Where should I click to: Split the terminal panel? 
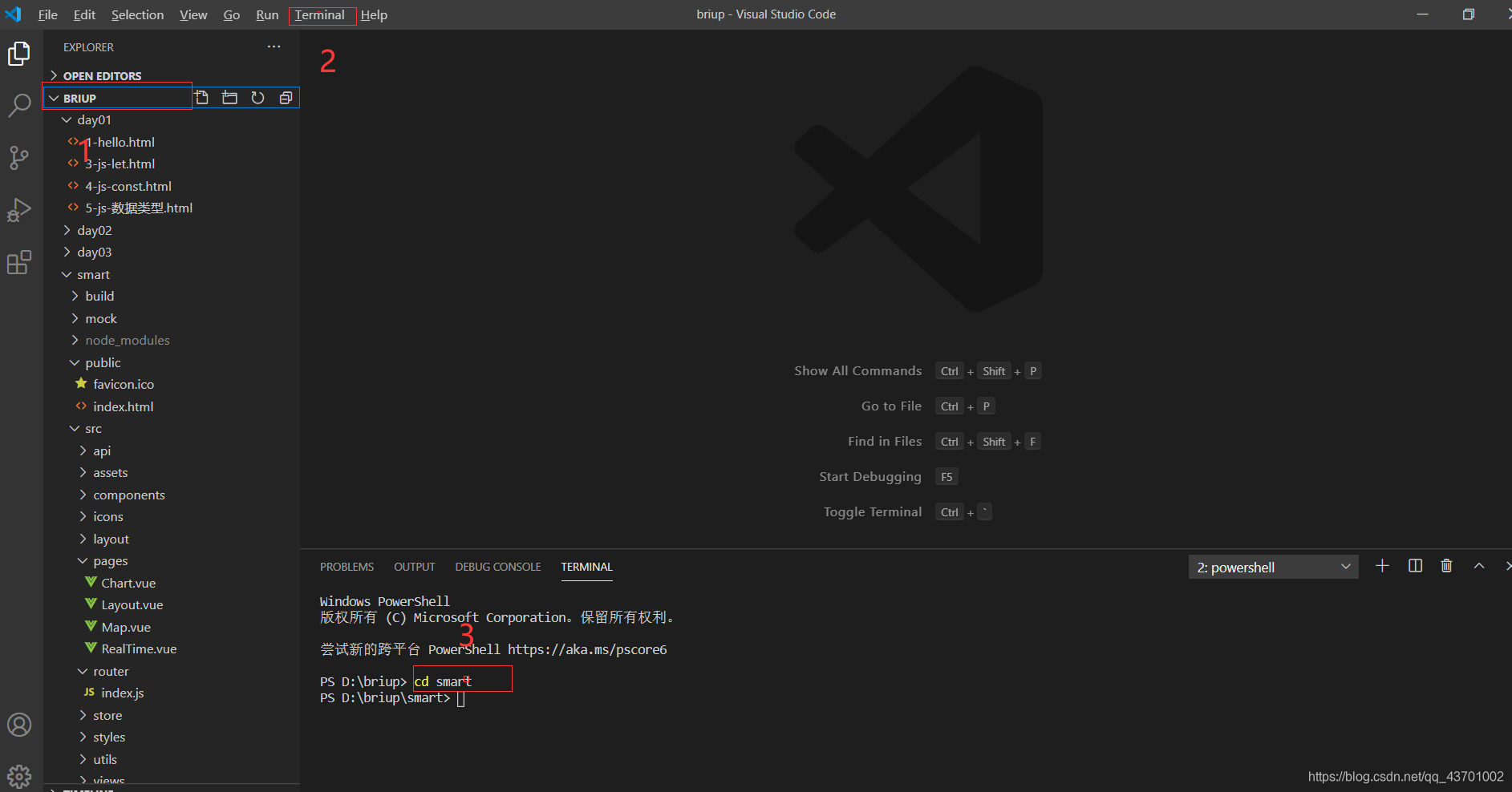pos(1416,566)
